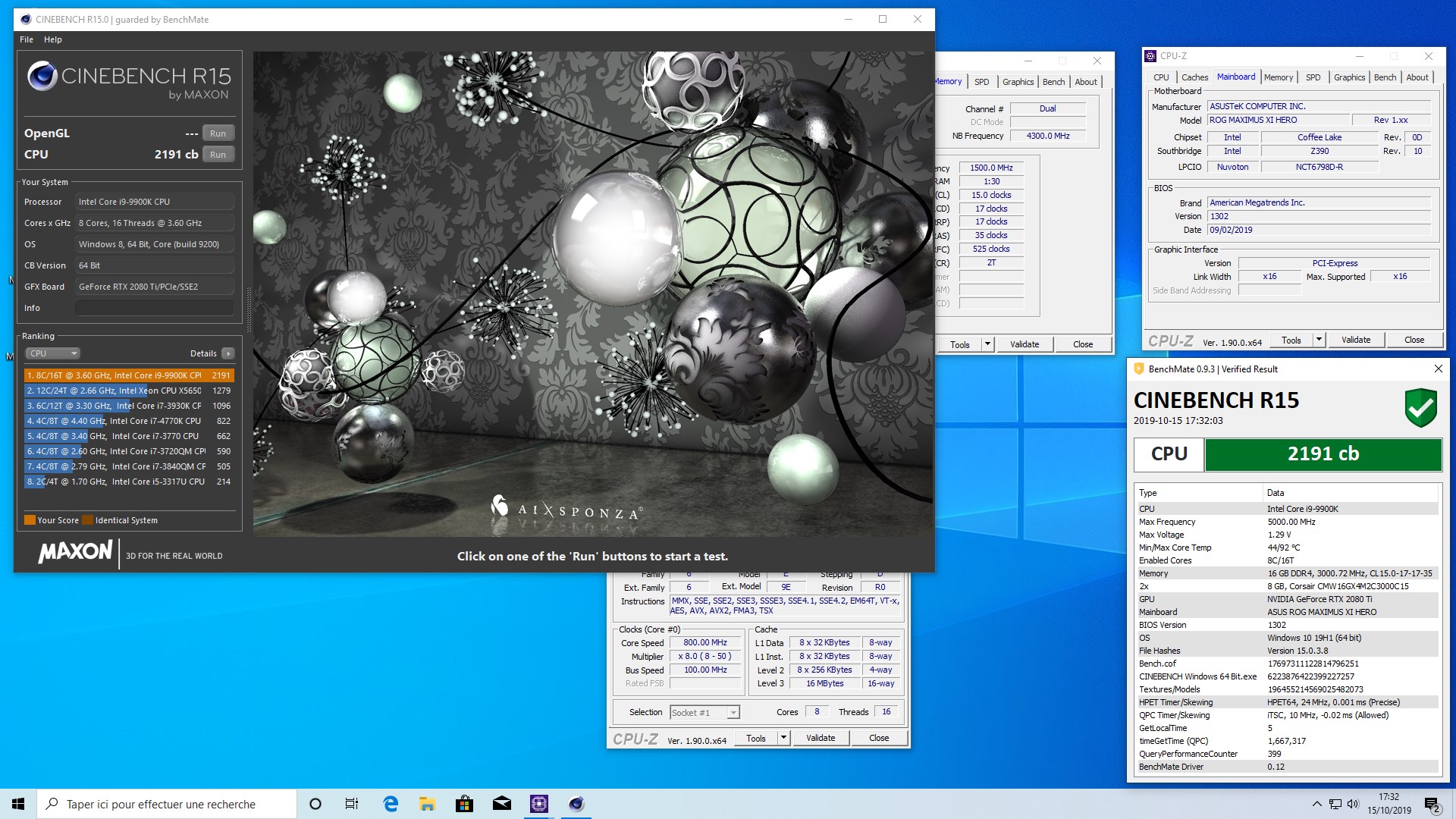Screen dimensions: 1456x819
Task: Click Close in bottom CPU-Z window
Action: (879, 739)
